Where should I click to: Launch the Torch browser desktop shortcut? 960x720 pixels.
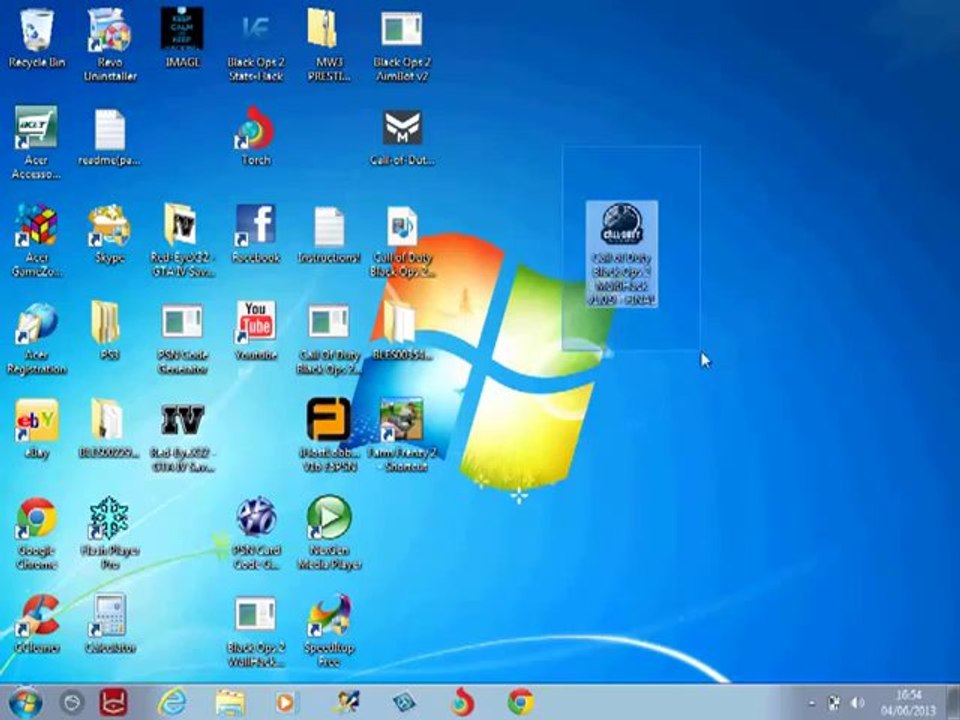[256, 136]
